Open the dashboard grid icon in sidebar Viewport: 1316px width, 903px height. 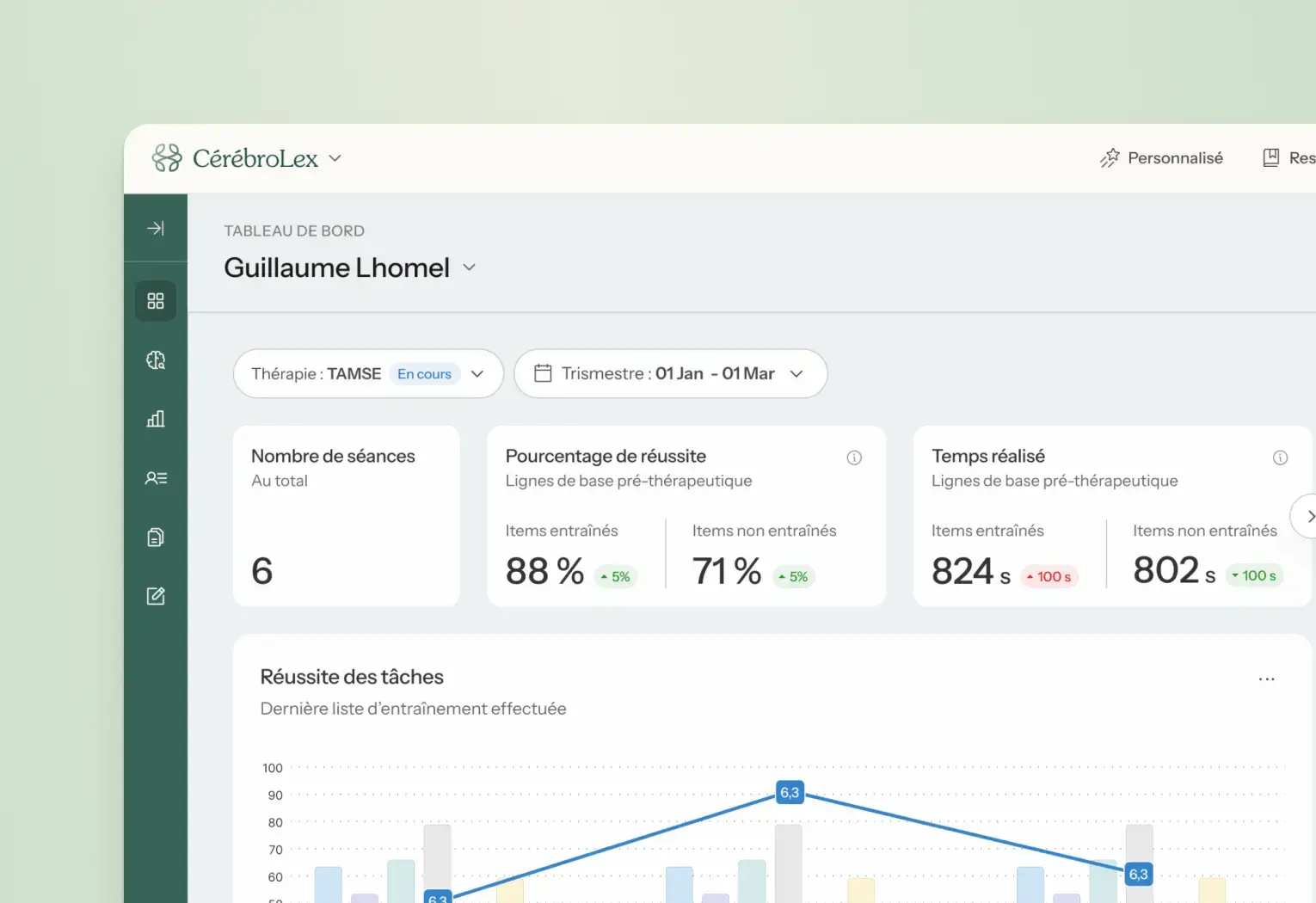coord(156,301)
